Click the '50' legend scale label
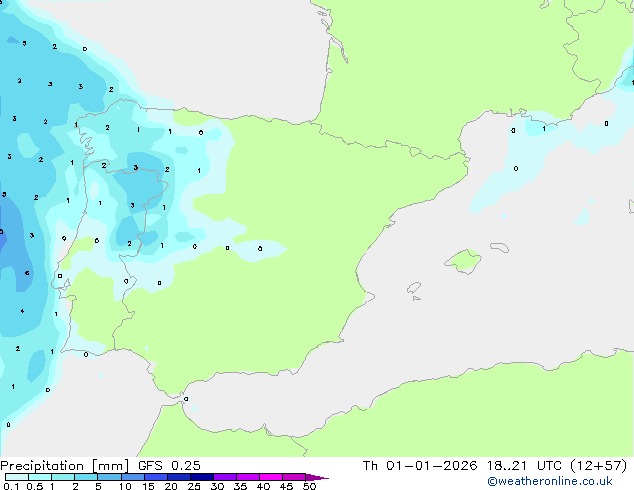This screenshot has width=634, height=490. pos(309,486)
